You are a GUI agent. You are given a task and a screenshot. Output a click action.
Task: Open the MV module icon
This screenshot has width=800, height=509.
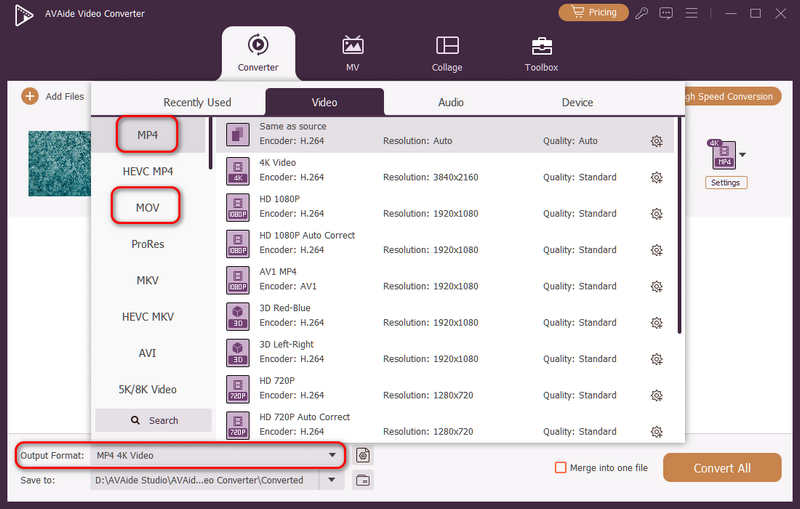pyautogui.click(x=353, y=46)
